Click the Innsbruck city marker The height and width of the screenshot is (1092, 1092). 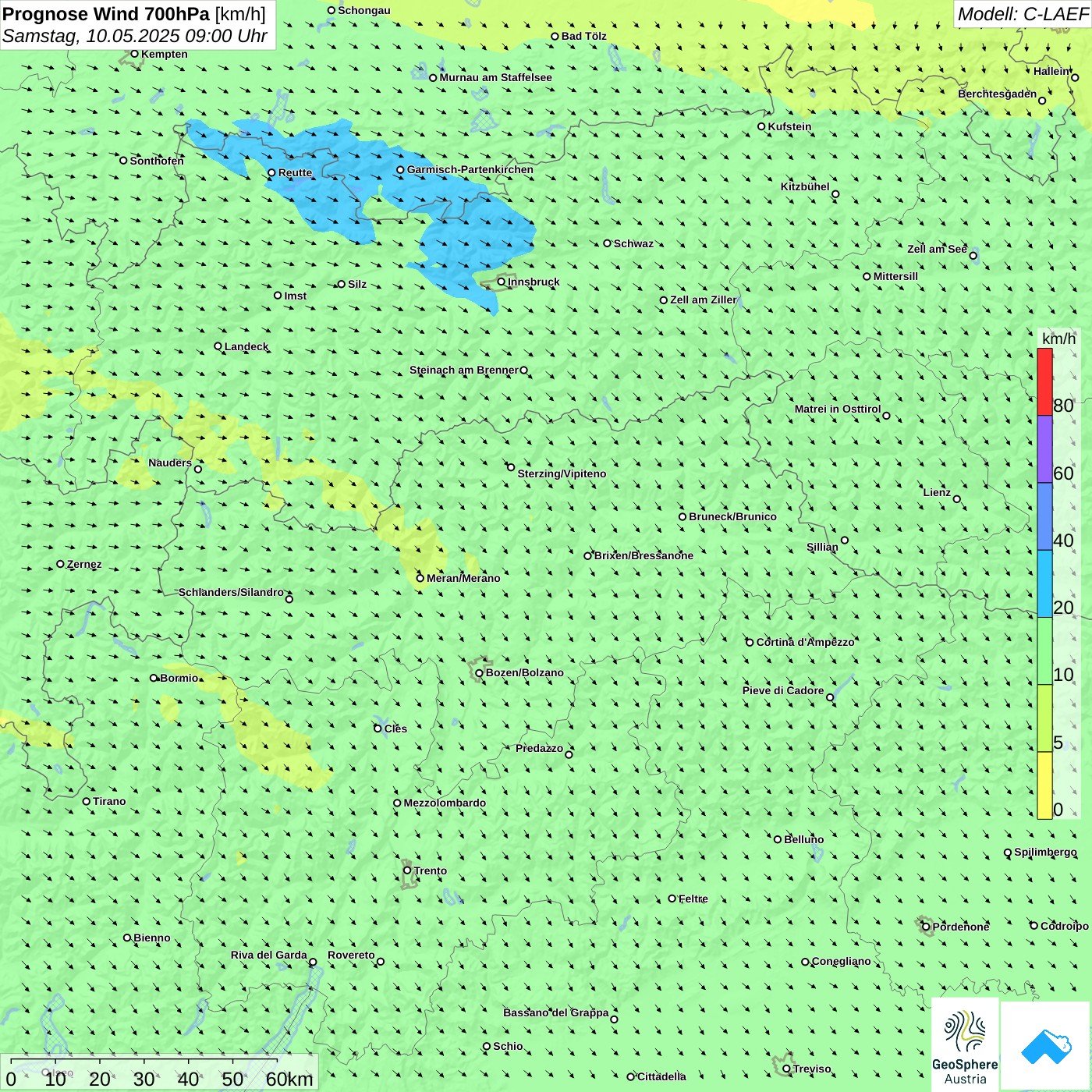(501, 282)
